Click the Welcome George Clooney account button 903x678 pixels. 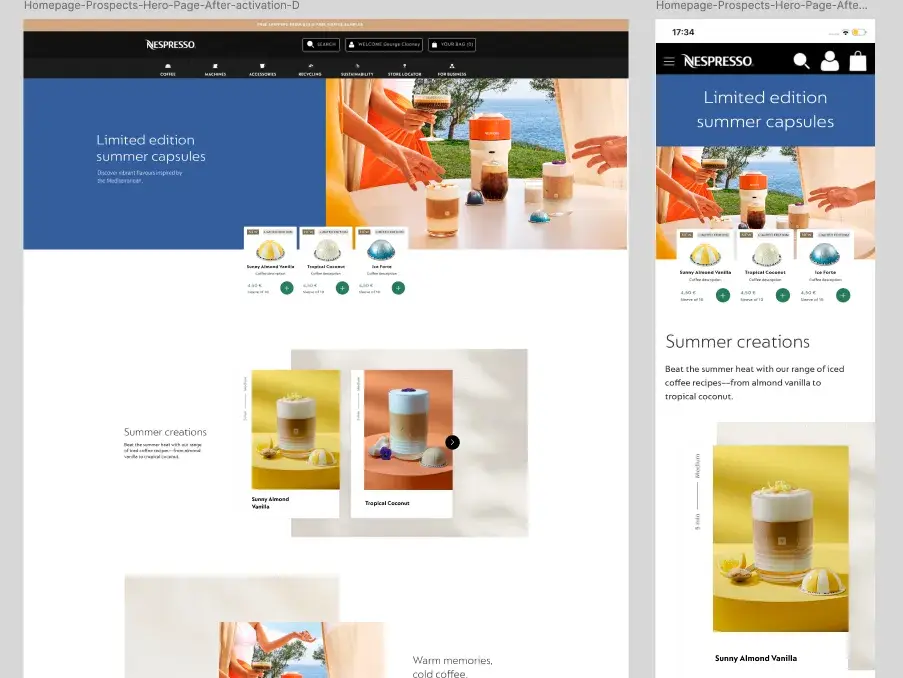[x=384, y=45]
